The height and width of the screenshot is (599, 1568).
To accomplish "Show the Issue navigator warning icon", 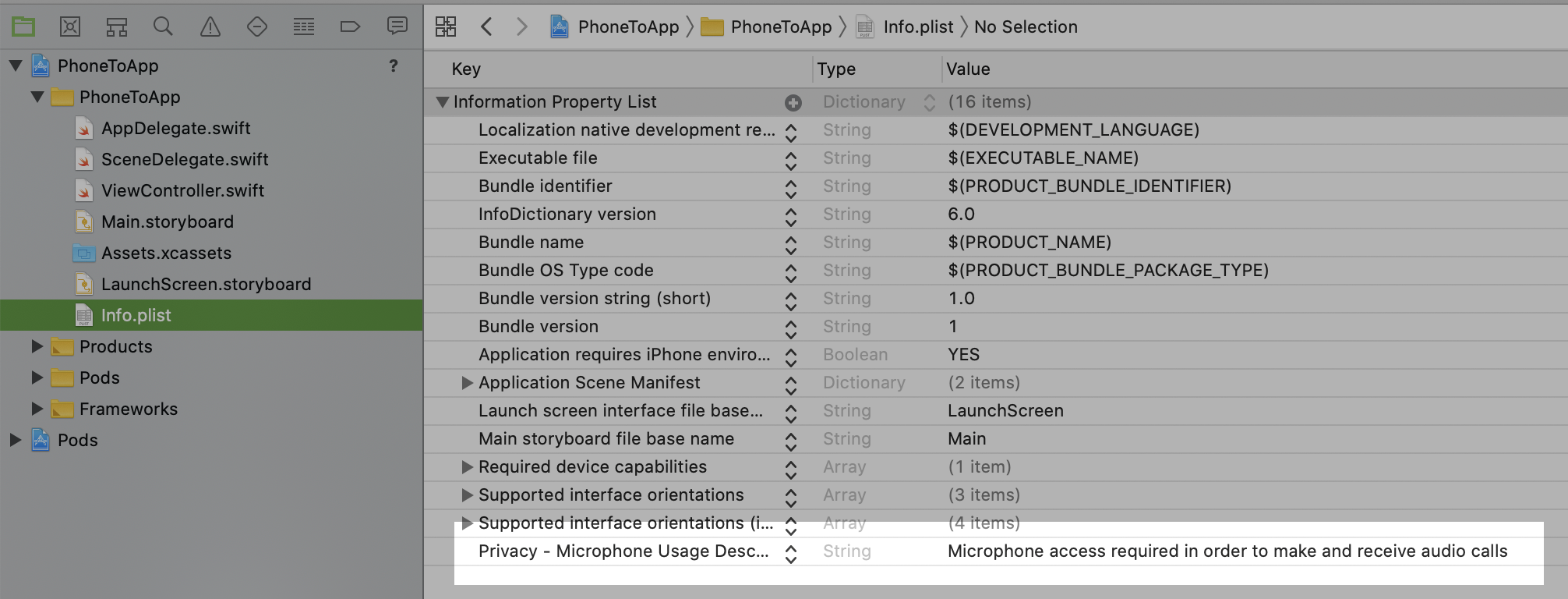I will point(210,27).
